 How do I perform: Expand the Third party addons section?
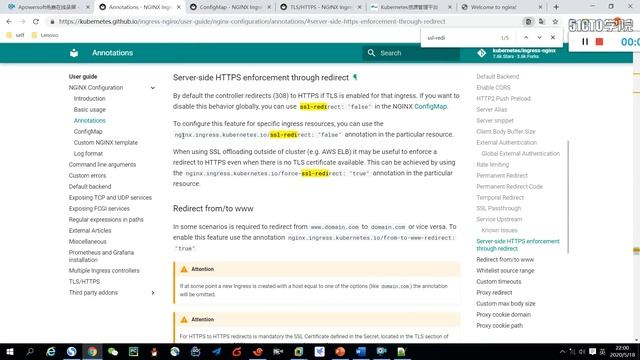[153, 293]
